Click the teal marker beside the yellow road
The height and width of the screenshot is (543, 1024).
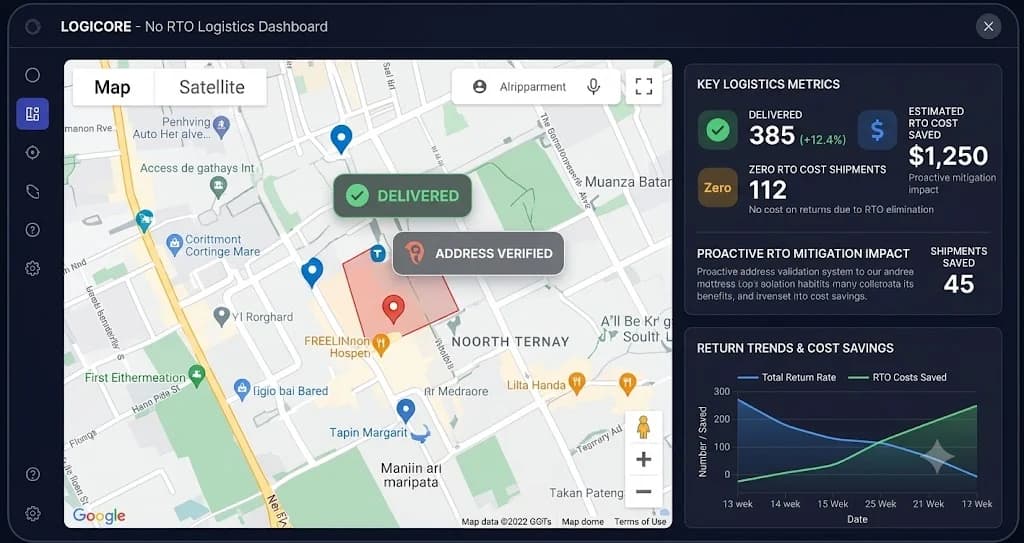pos(144,222)
